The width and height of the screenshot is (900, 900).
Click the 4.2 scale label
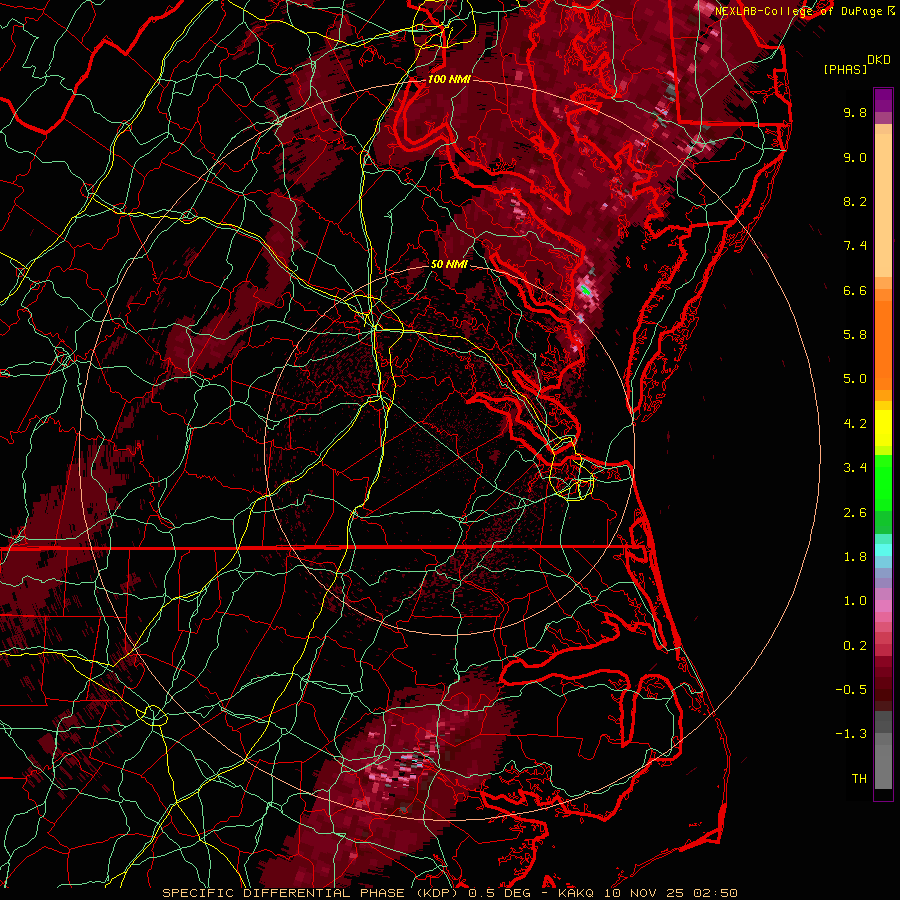point(855,424)
